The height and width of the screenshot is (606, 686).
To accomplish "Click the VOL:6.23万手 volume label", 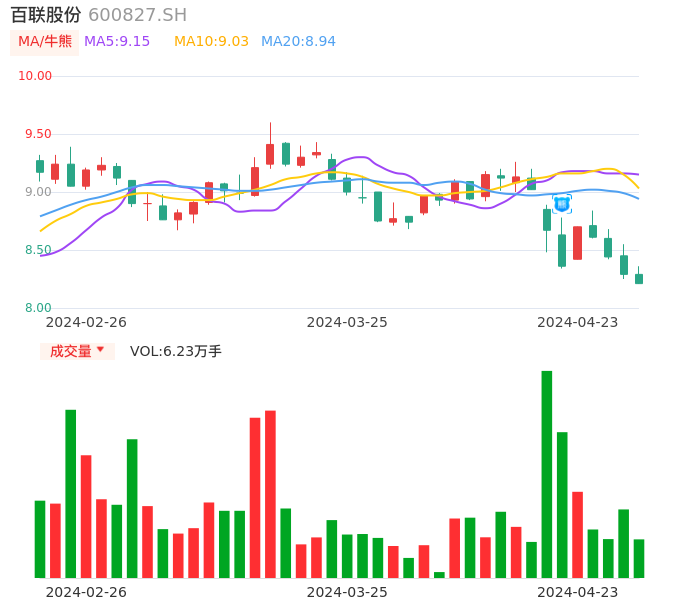I will tap(176, 351).
